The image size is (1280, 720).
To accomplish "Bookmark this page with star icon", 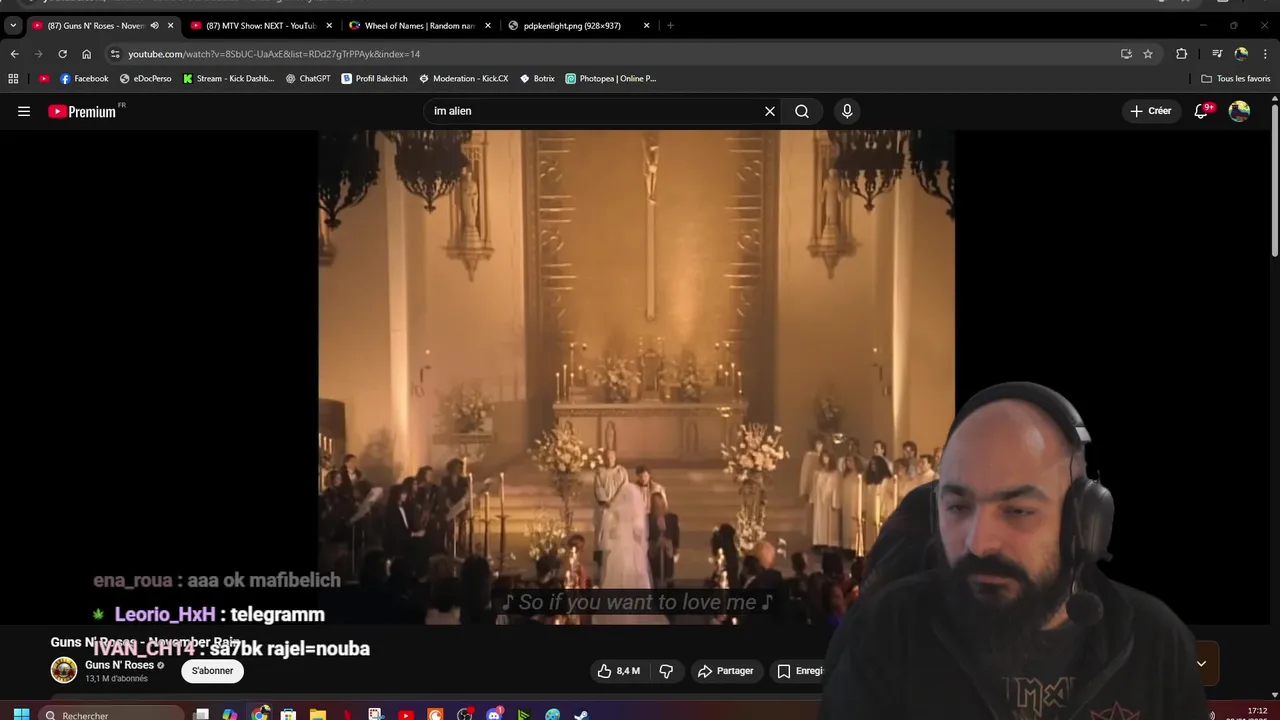I will 1148,54.
